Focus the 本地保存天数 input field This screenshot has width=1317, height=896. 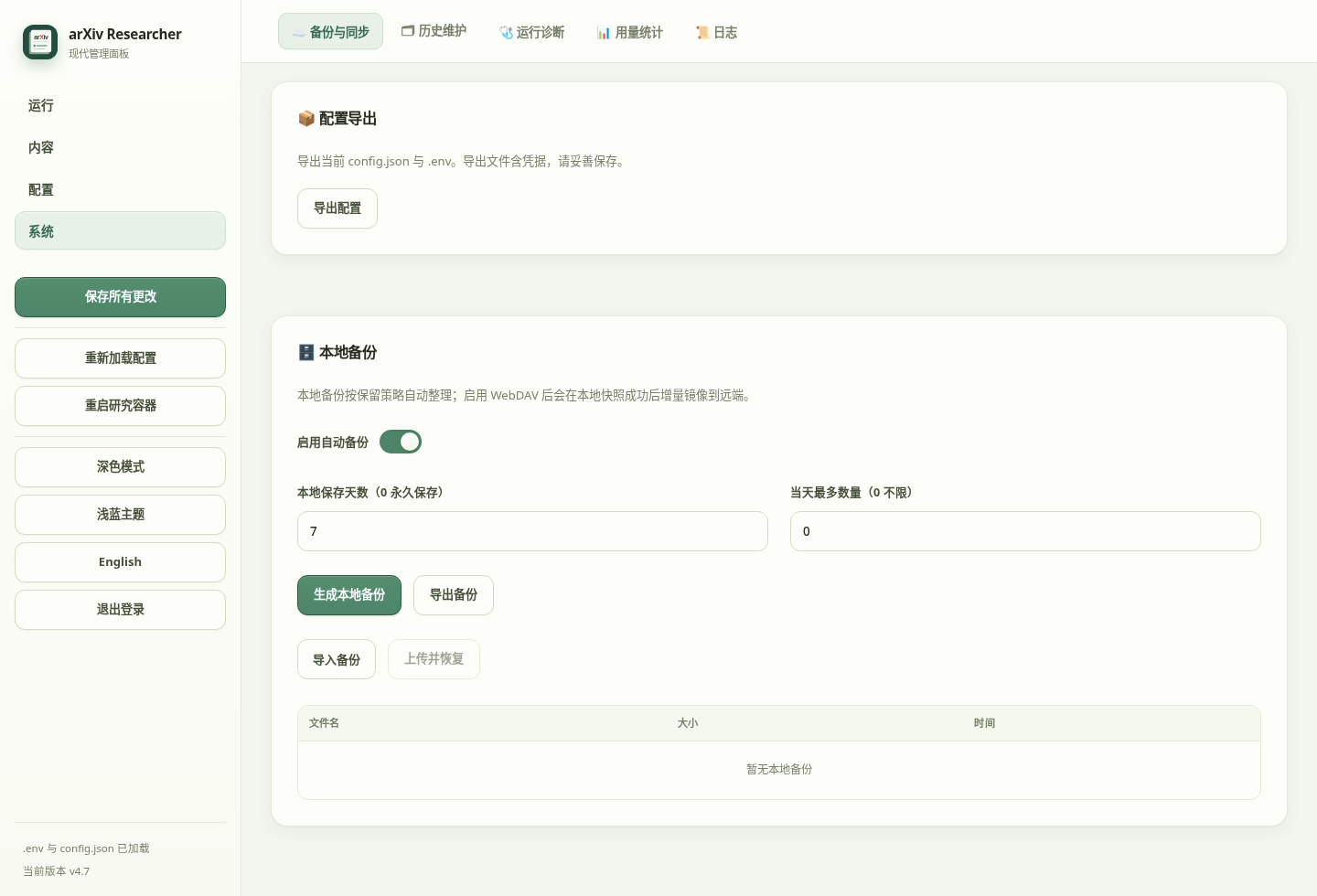(532, 531)
